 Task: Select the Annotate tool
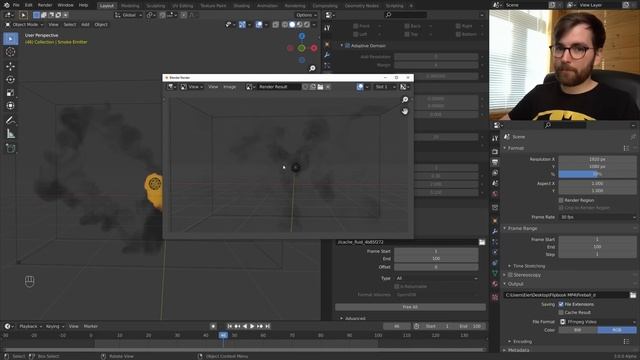[x=11, y=120]
